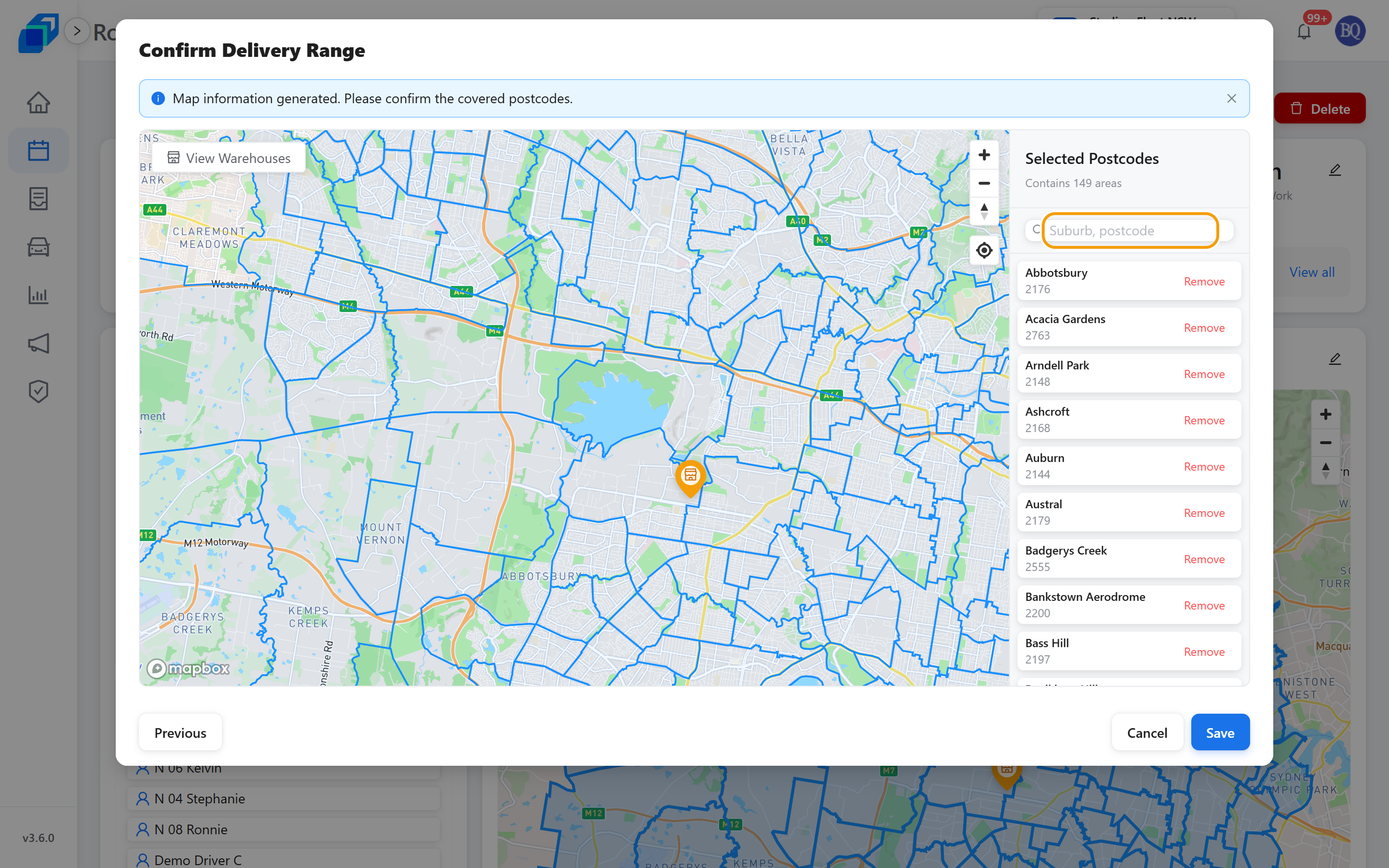Click the orange warehouse marker on the map
Screen dimensions: 1389x868
[x=691, y=477]
